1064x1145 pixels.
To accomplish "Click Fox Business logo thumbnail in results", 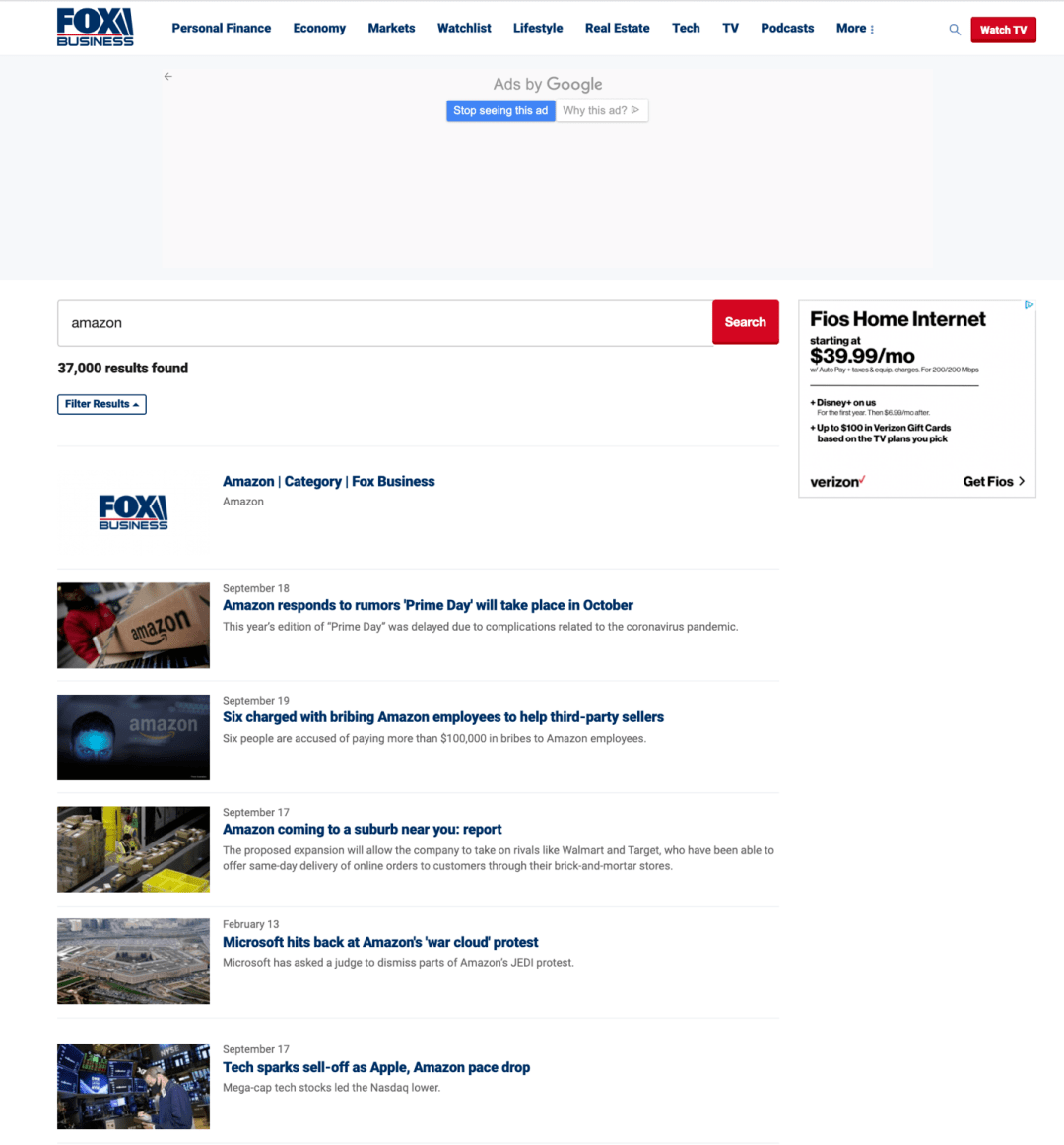I will (x=133, y=511).
